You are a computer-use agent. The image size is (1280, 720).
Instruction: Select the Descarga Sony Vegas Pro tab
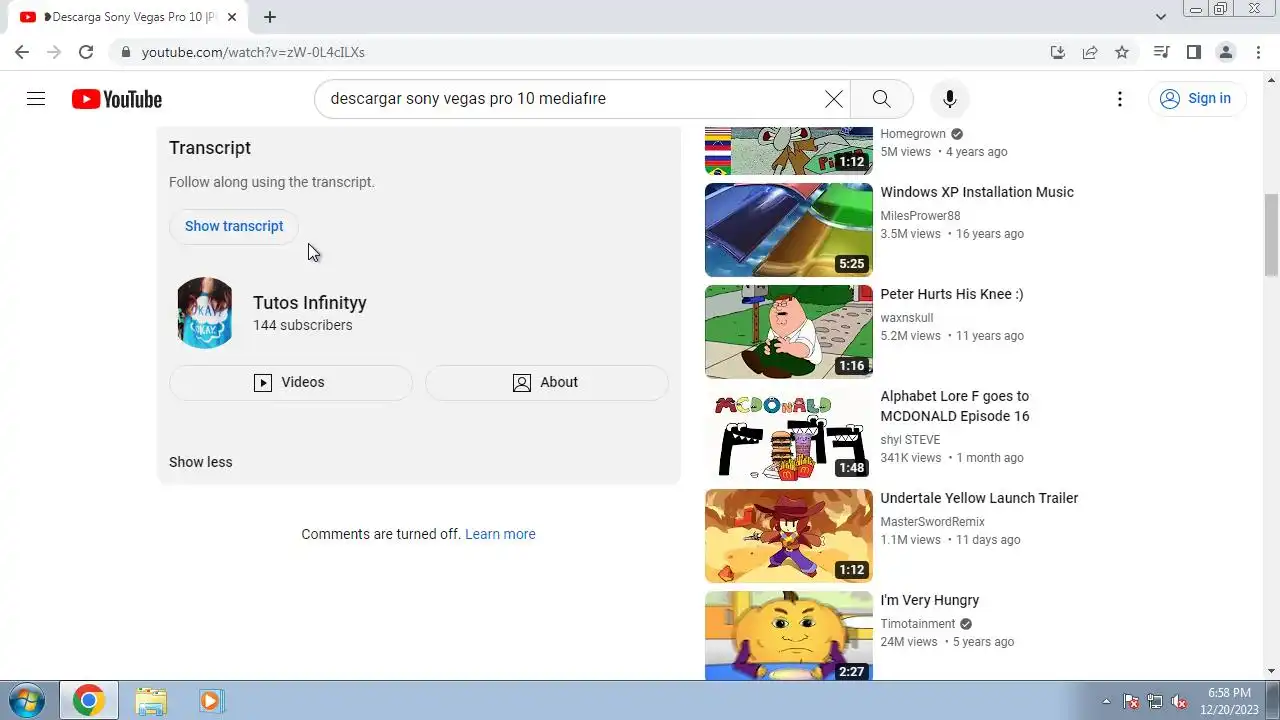128,17
